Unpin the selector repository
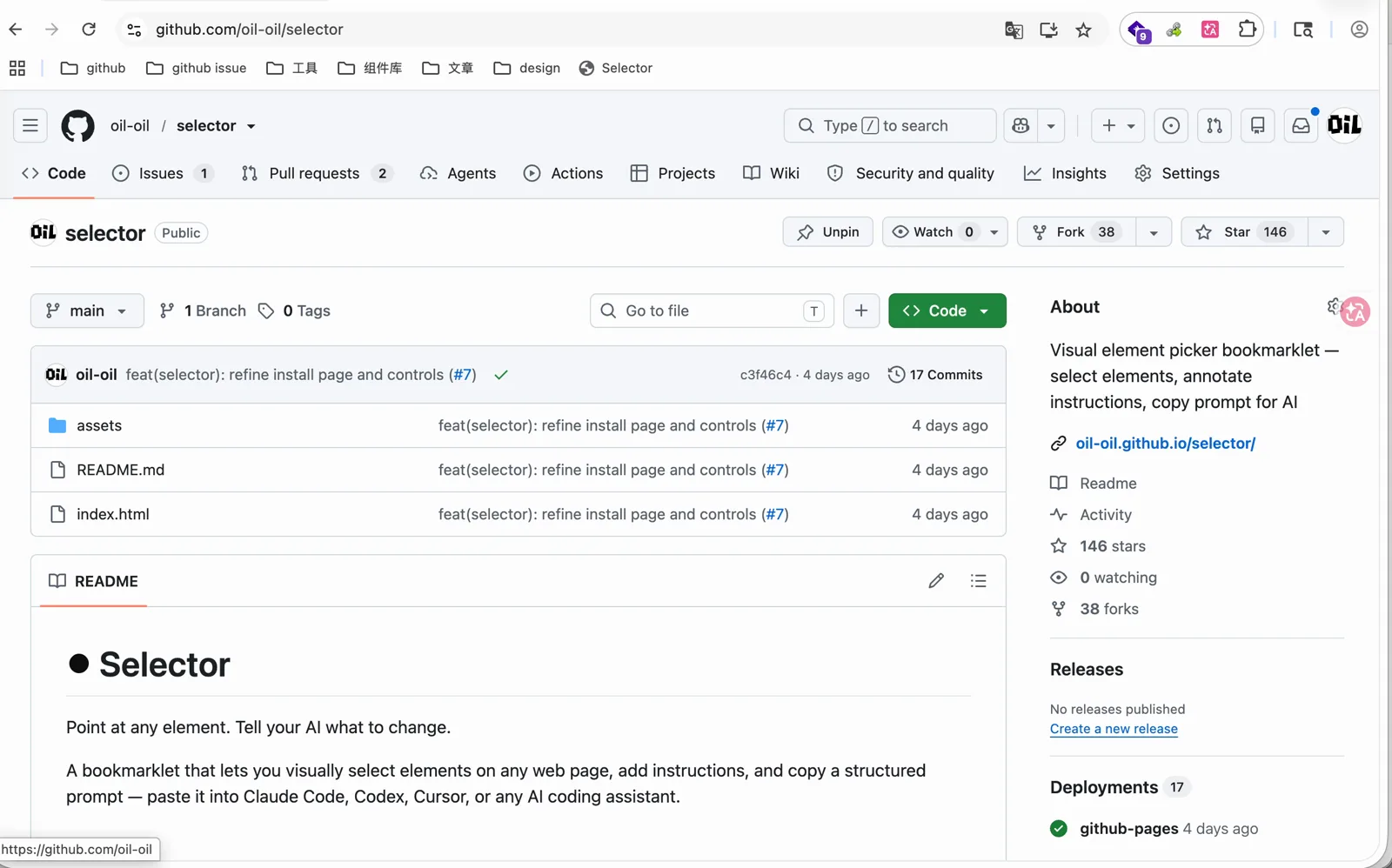1392x868 pixels. (828, 232)
